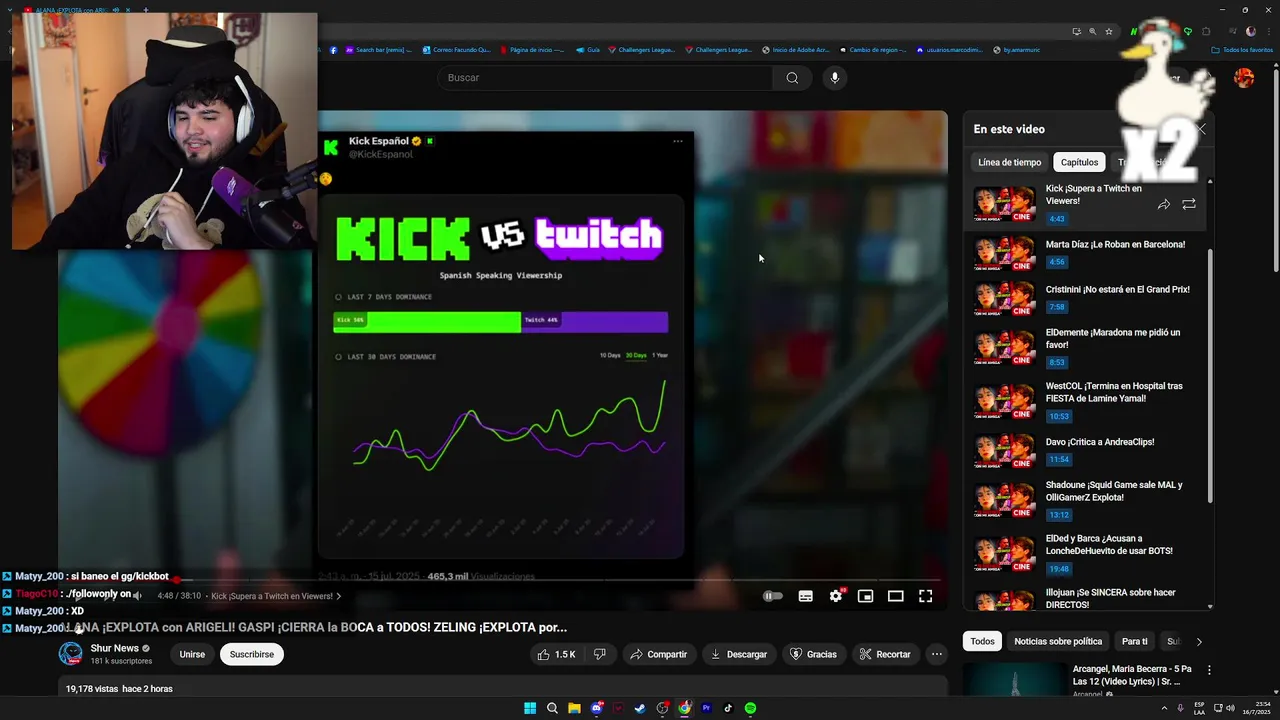Expand the current chapter title in player
Image resolution: width=1280 pixels, height=720 pixels.
[276, 596]
